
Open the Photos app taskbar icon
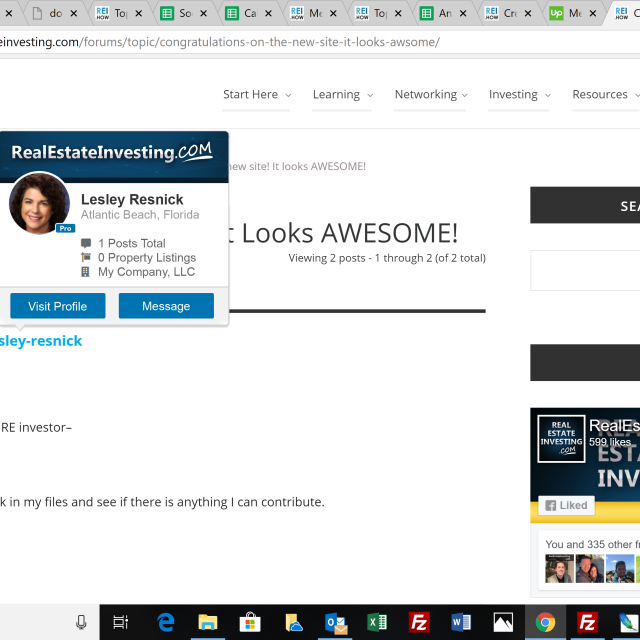coord(503,622)
